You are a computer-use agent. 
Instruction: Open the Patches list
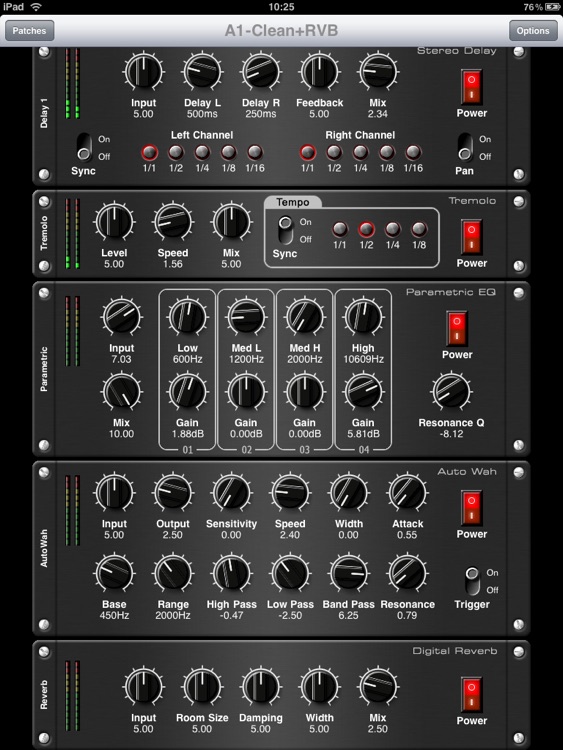(29, 31)
